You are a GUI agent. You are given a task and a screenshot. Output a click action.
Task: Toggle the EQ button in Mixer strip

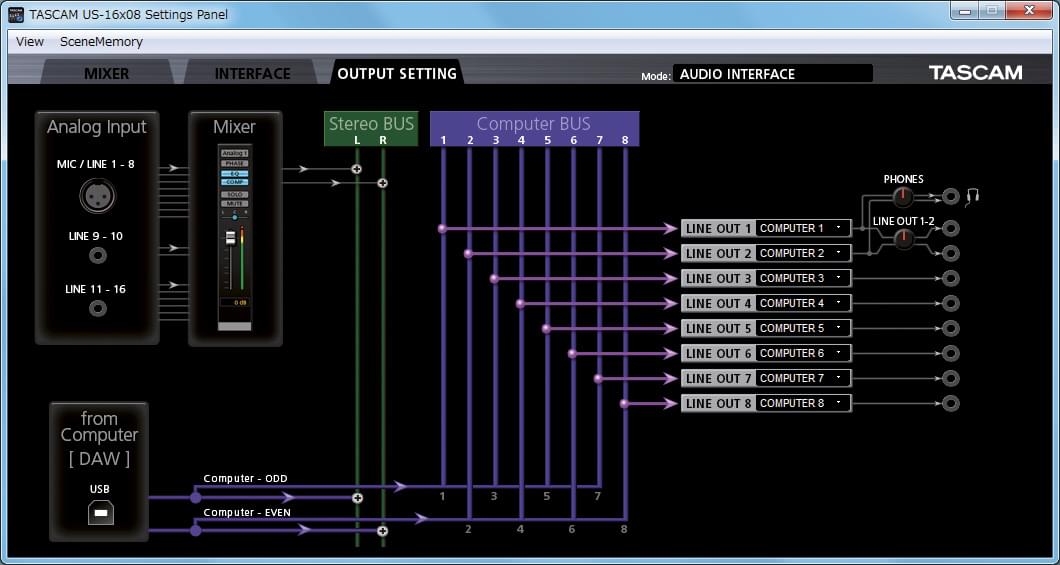pos(235,174)
